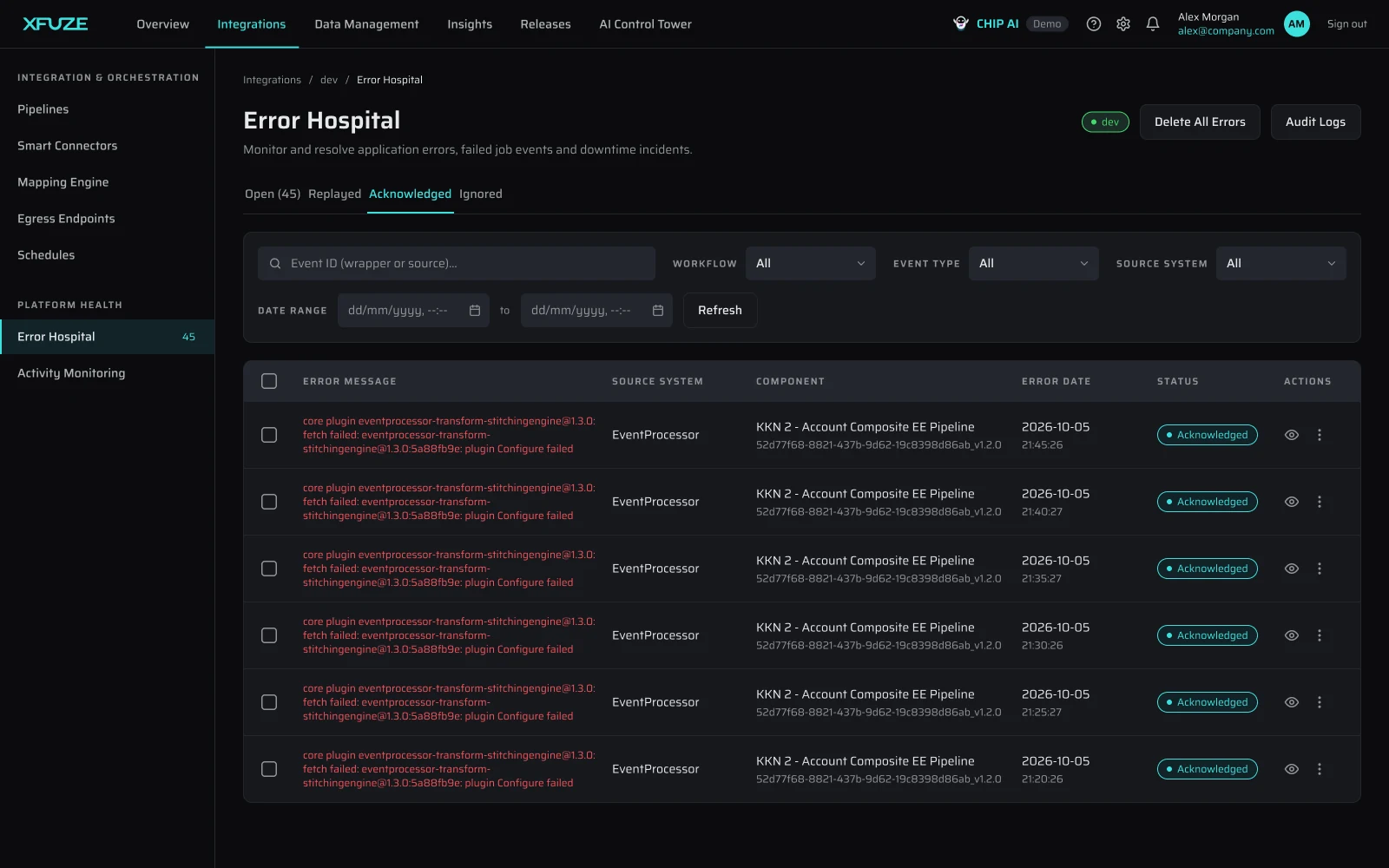Open more actions menu for 21:30:26 row
This screenshot has height=868, width=1389.
point(1320,635)
